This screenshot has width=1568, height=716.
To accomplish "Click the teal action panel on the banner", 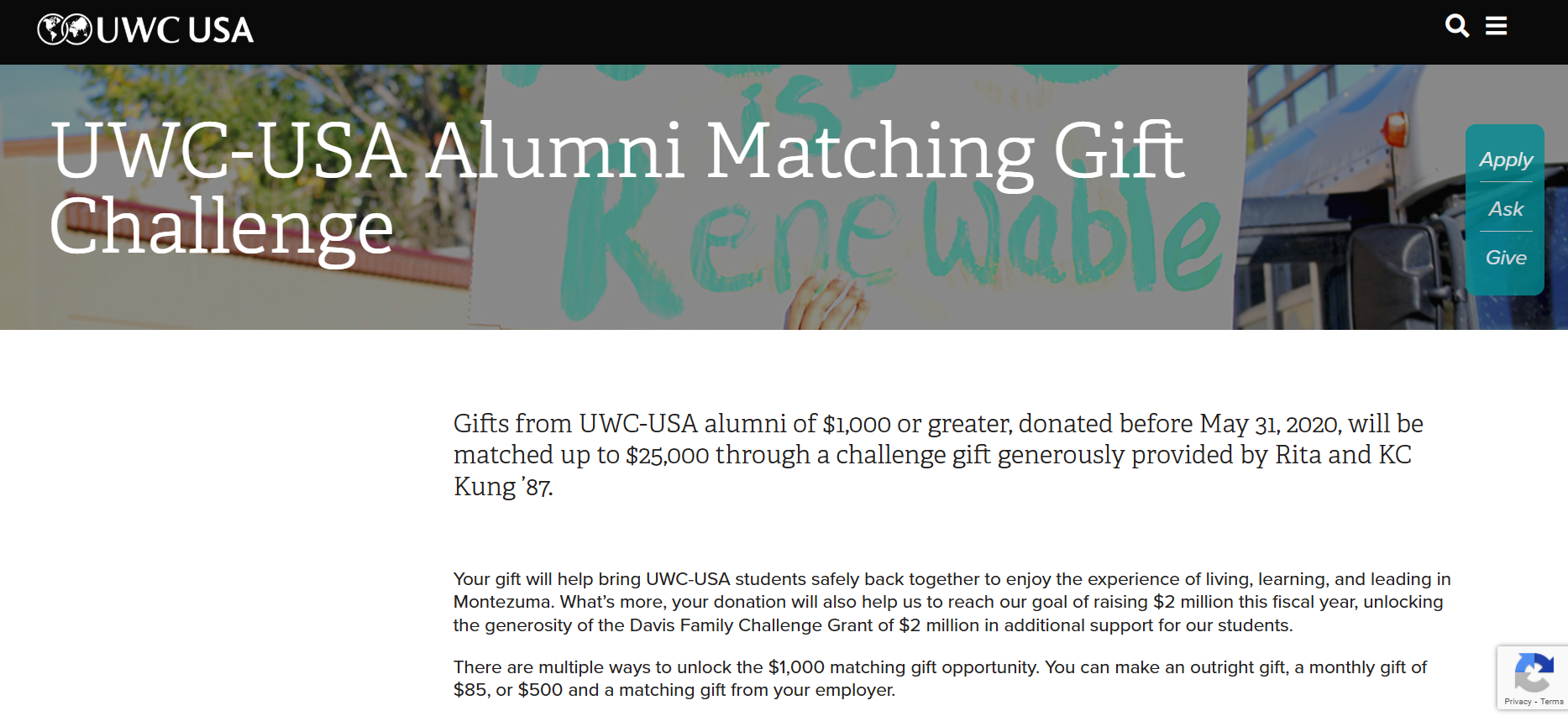I will coord(1505,210).
